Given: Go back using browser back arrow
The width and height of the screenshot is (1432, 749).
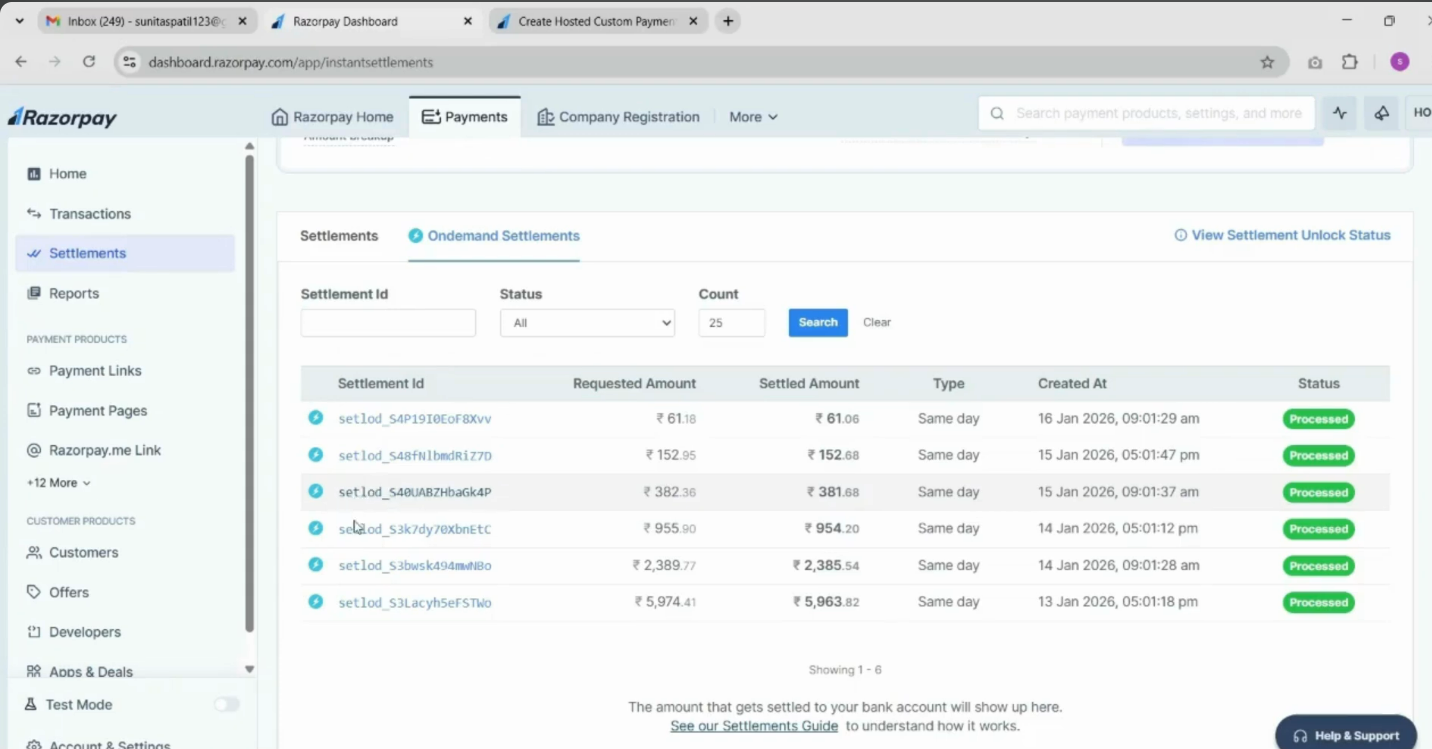Looking at the screenshot, I should (21, 62).
